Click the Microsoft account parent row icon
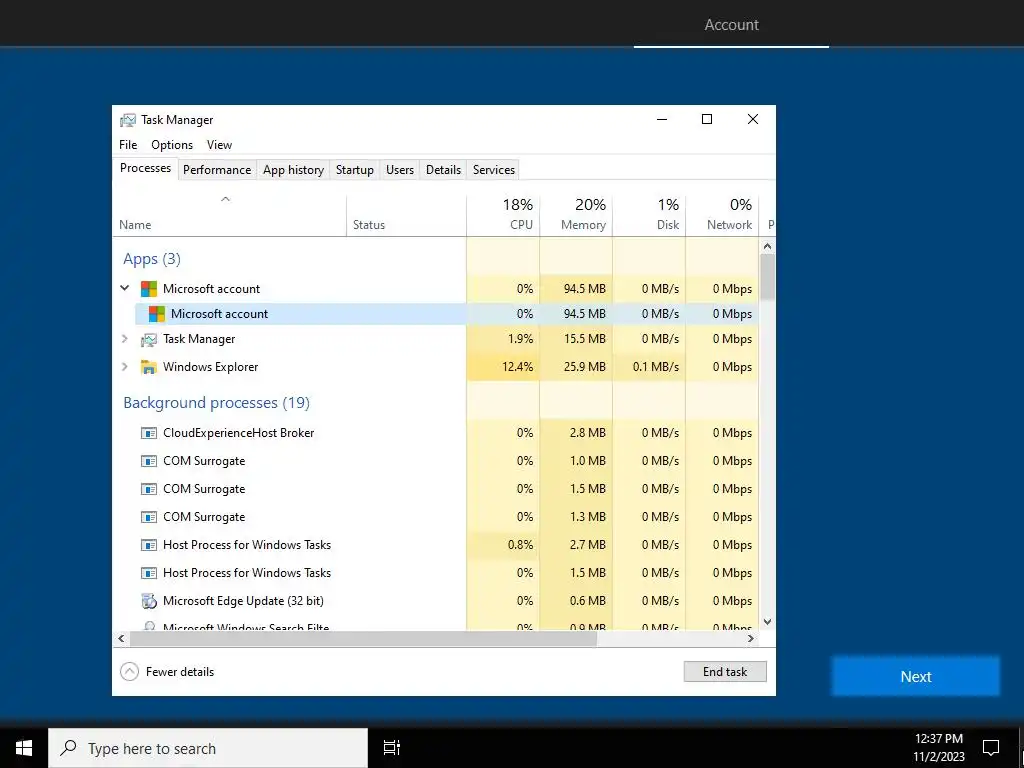The image size is (1024, 768). coord(149,289)
